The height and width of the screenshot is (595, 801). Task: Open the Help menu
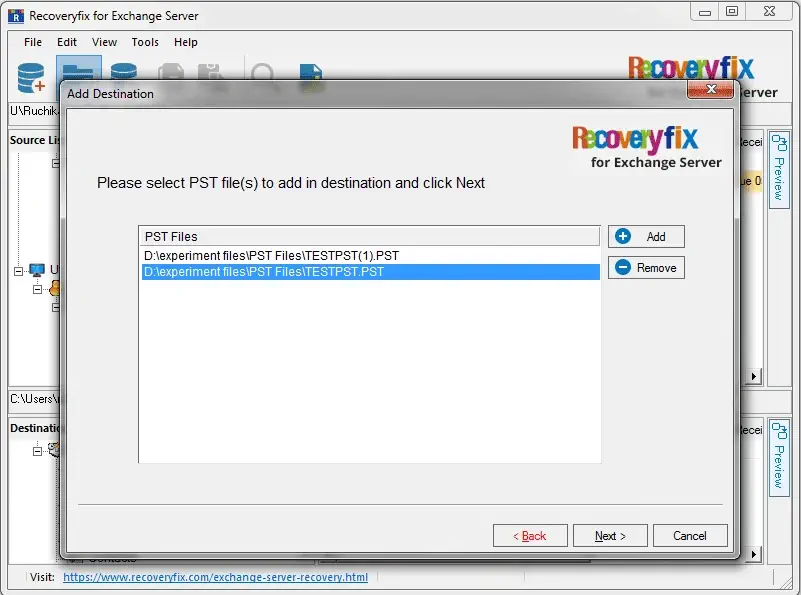(185, 42)
